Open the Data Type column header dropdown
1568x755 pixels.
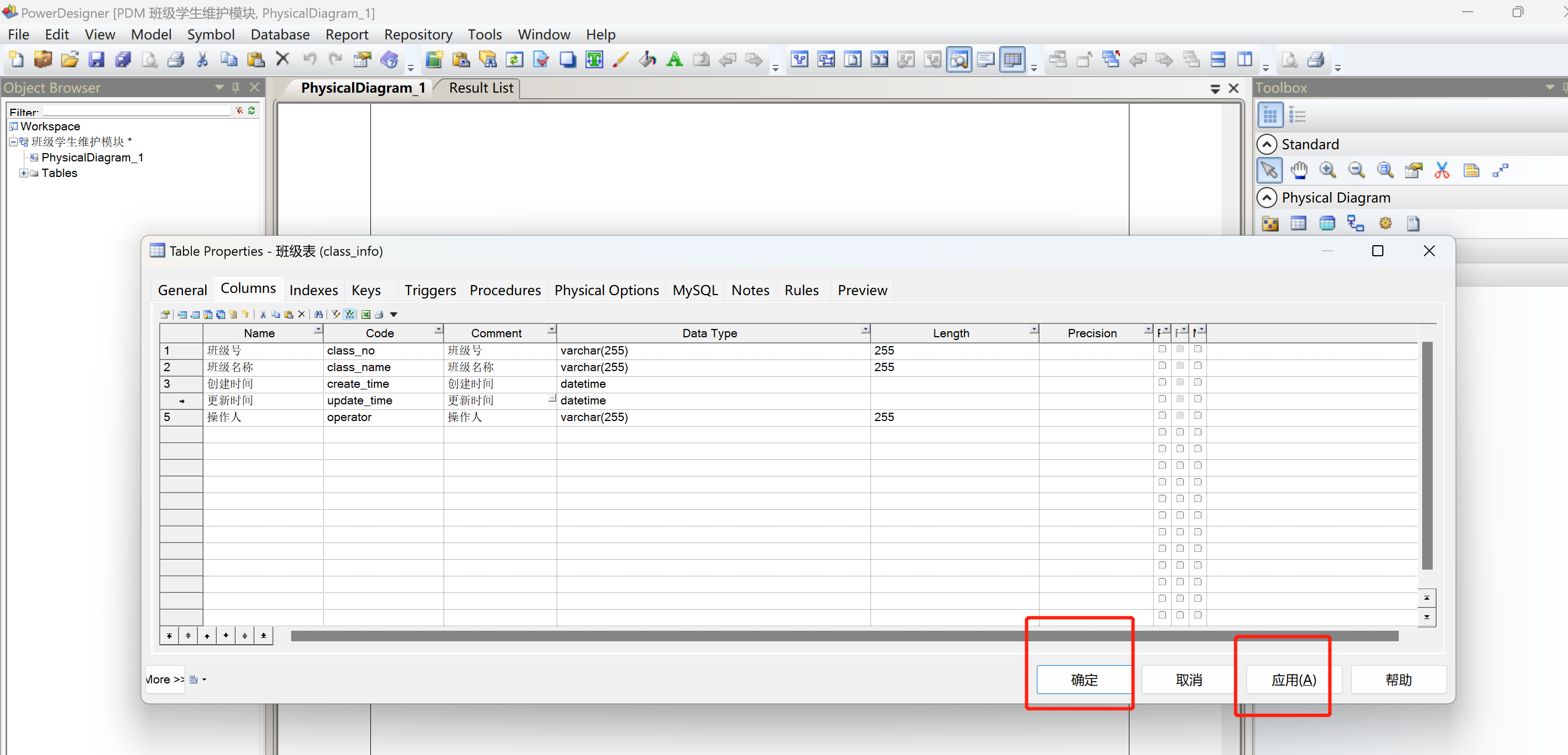864,330
